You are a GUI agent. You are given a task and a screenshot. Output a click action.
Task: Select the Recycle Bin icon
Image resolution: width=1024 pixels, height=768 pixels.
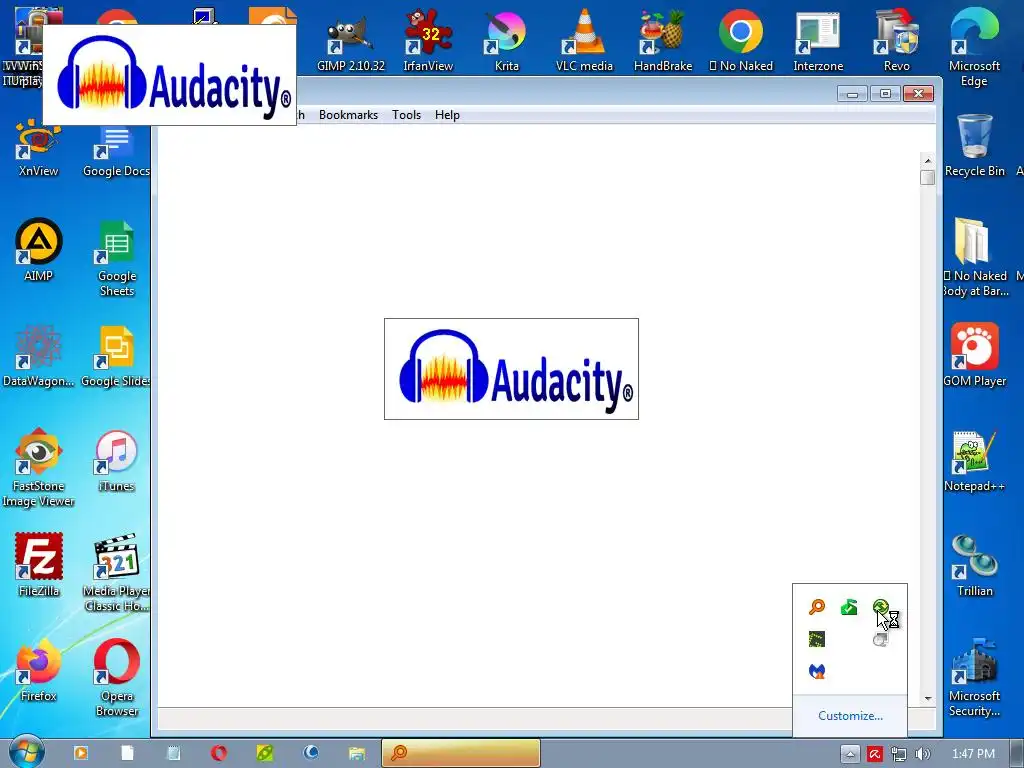(x=974, y=145)
